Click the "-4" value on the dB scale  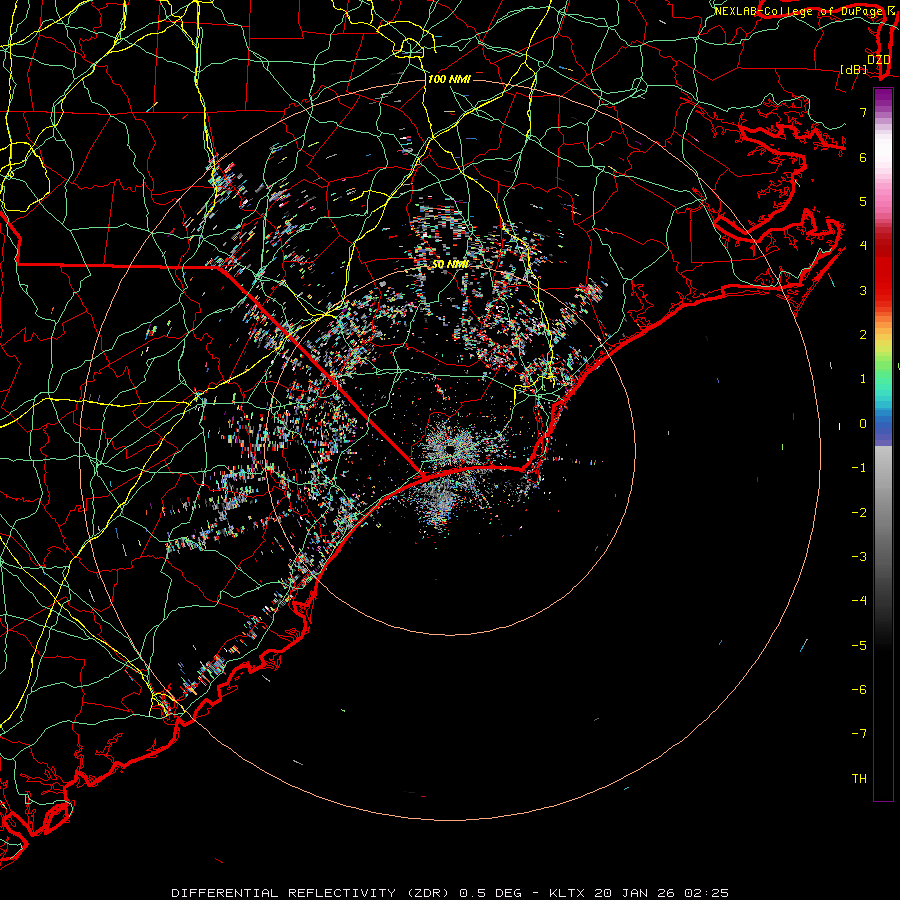click(859, 601)
